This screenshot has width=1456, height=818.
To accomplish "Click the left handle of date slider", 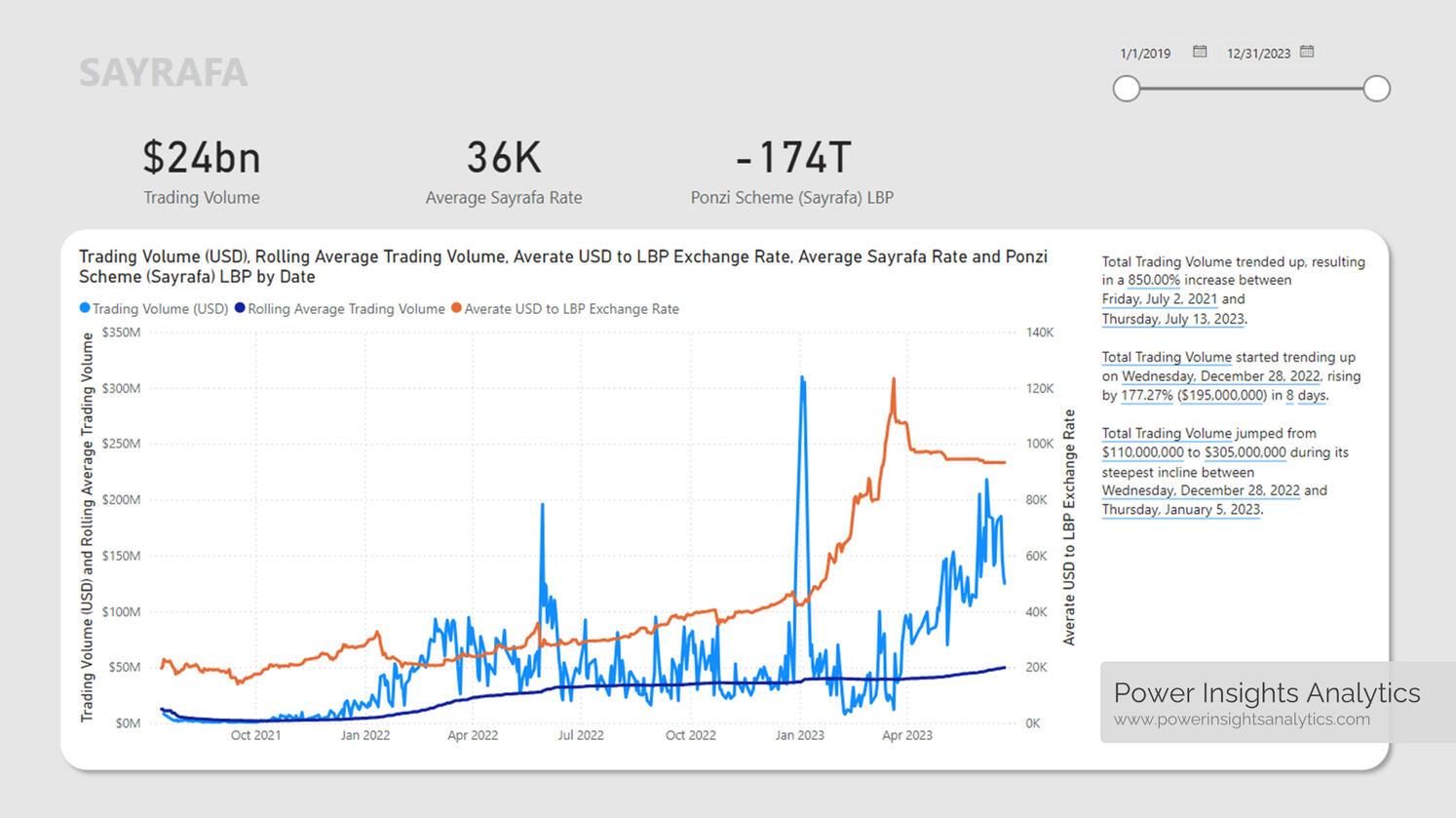I will [1127, 89].
